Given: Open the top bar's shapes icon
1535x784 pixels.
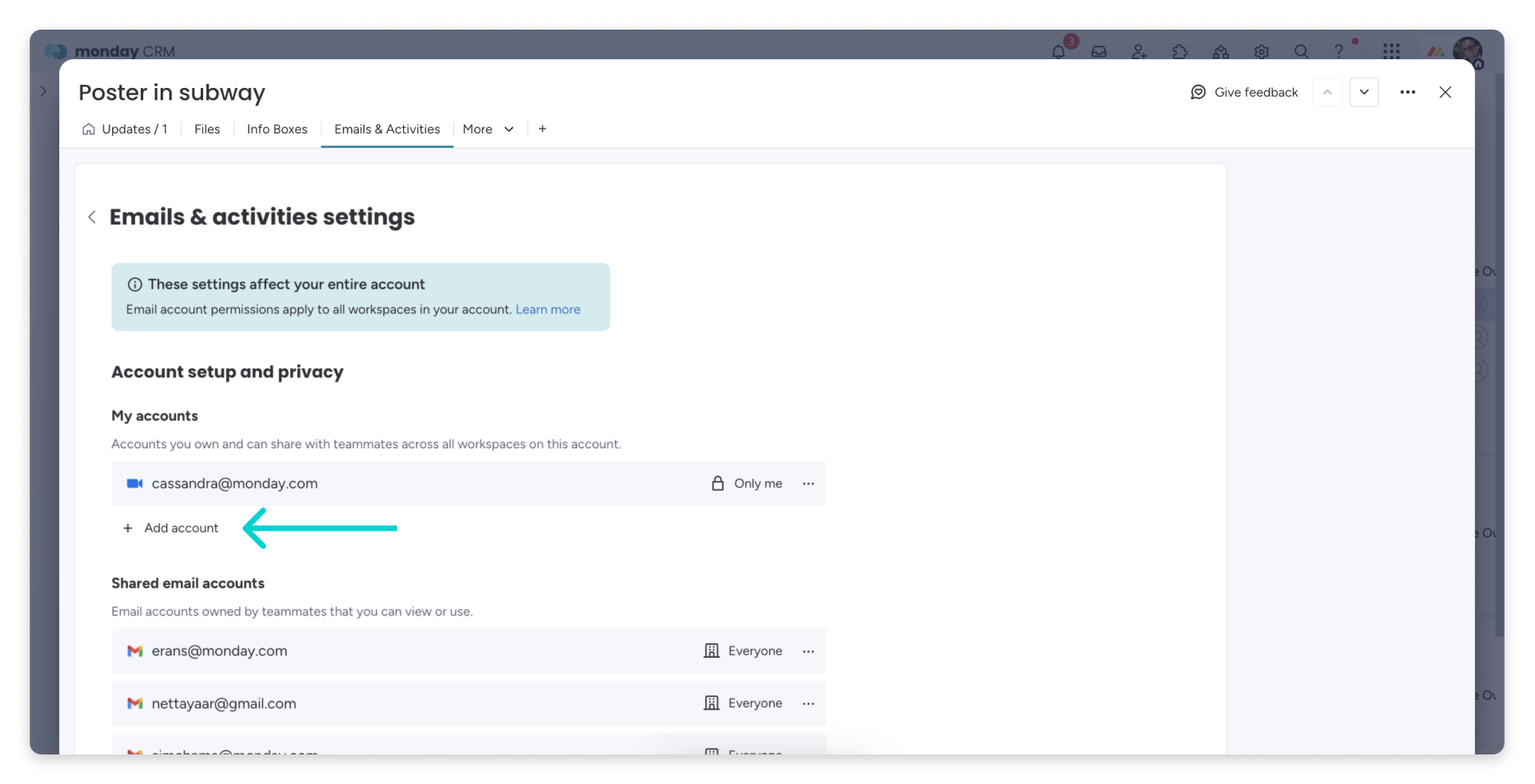Looking at the screenshot, I should tap(1221, 51).
